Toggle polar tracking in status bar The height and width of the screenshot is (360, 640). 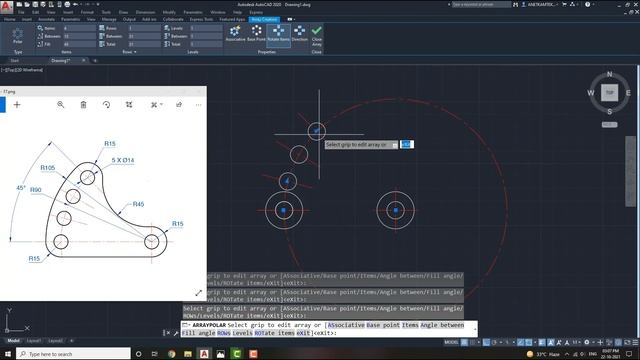[494, 342]
